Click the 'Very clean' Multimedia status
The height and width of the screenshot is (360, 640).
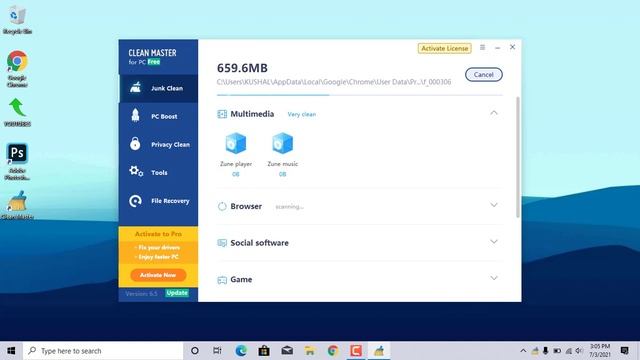coord(302,114)
